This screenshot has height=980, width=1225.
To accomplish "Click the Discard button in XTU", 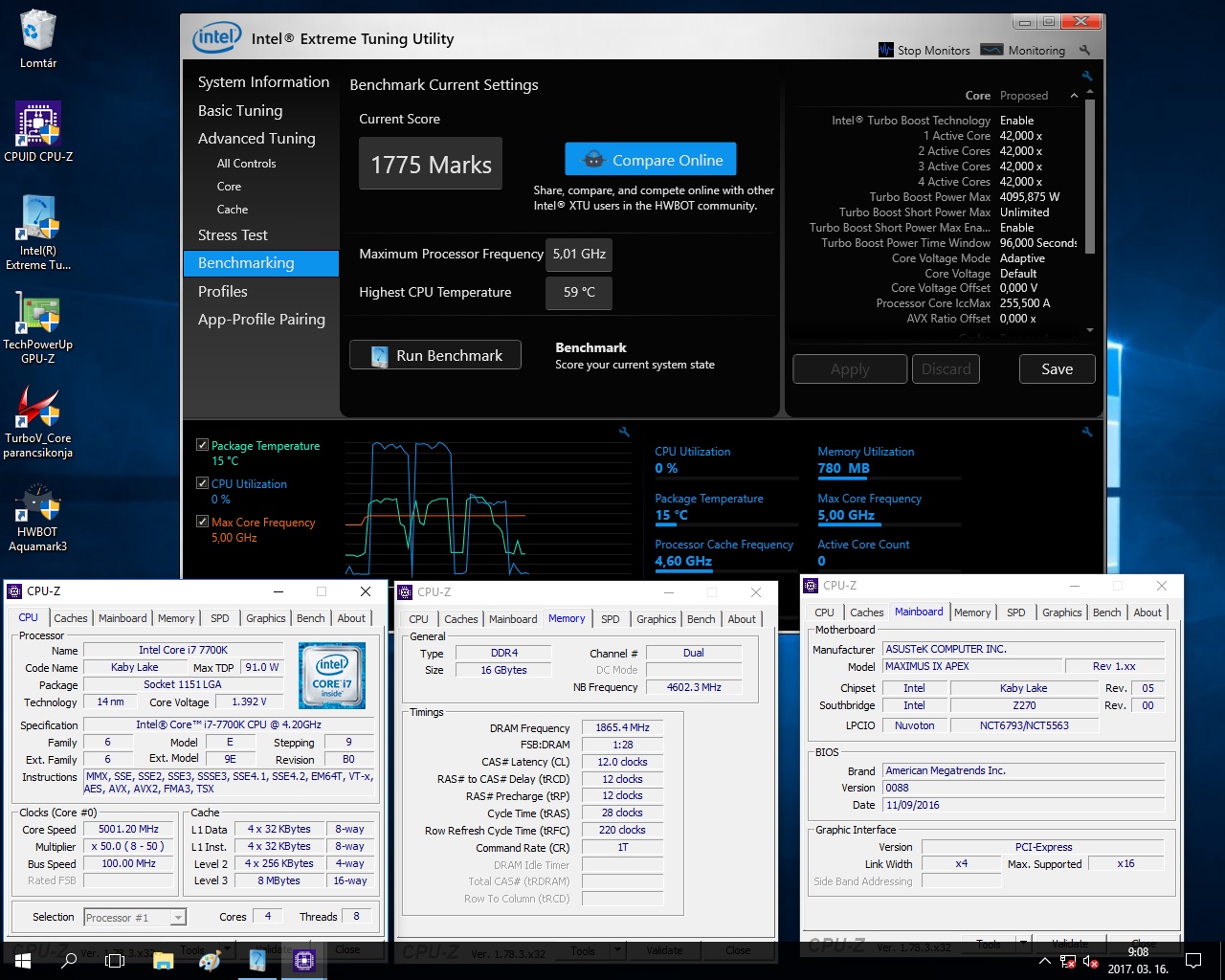I will (946, 369).
